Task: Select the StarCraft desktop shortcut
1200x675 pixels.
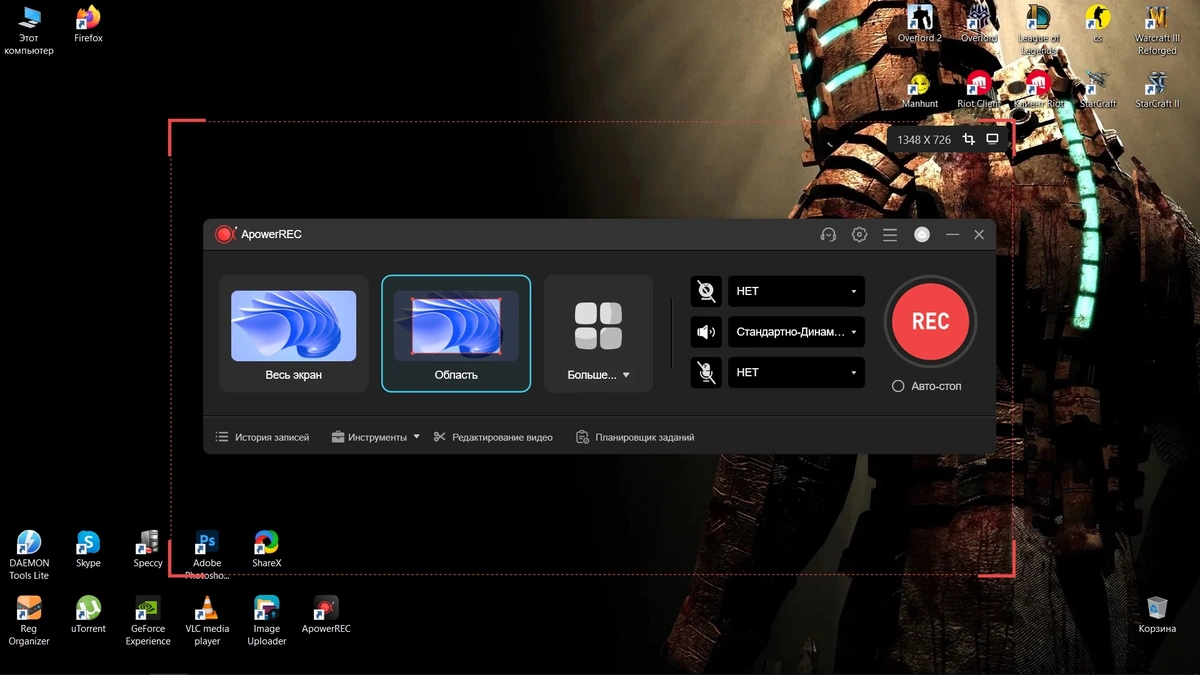Action: click(1098, 90)
